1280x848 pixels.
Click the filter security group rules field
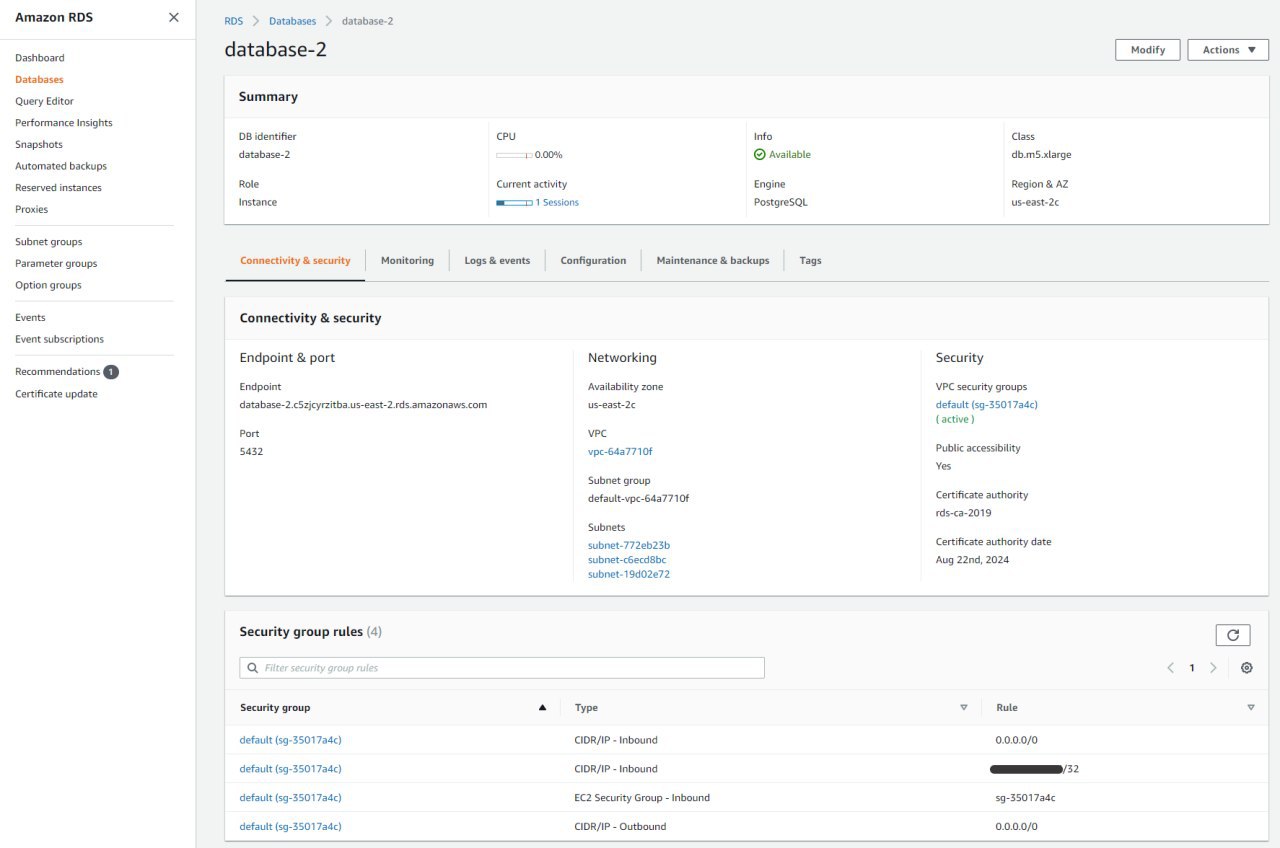(502, 668)
